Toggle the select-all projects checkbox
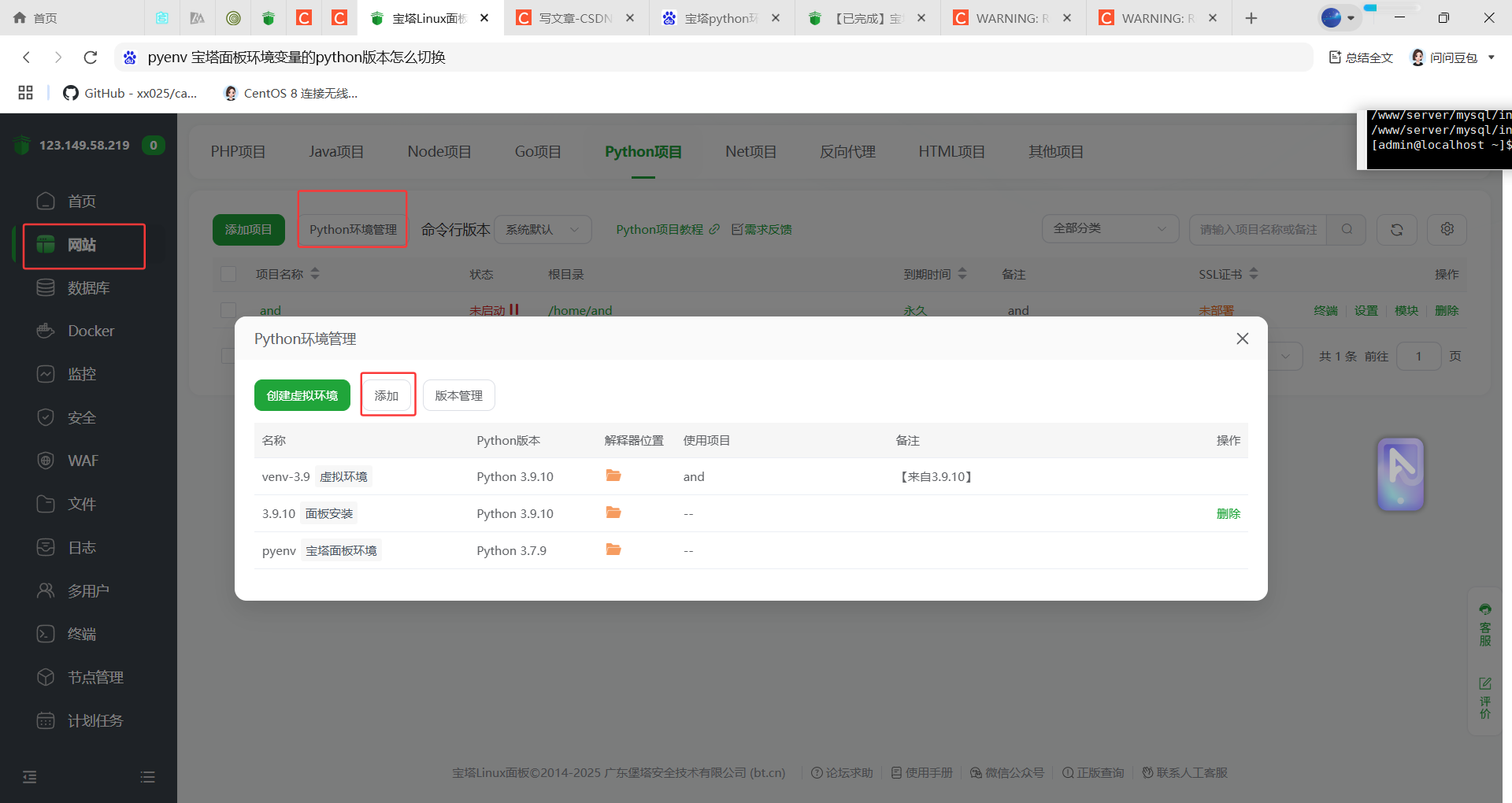The image size is (1512, 803). click(228, 274)
